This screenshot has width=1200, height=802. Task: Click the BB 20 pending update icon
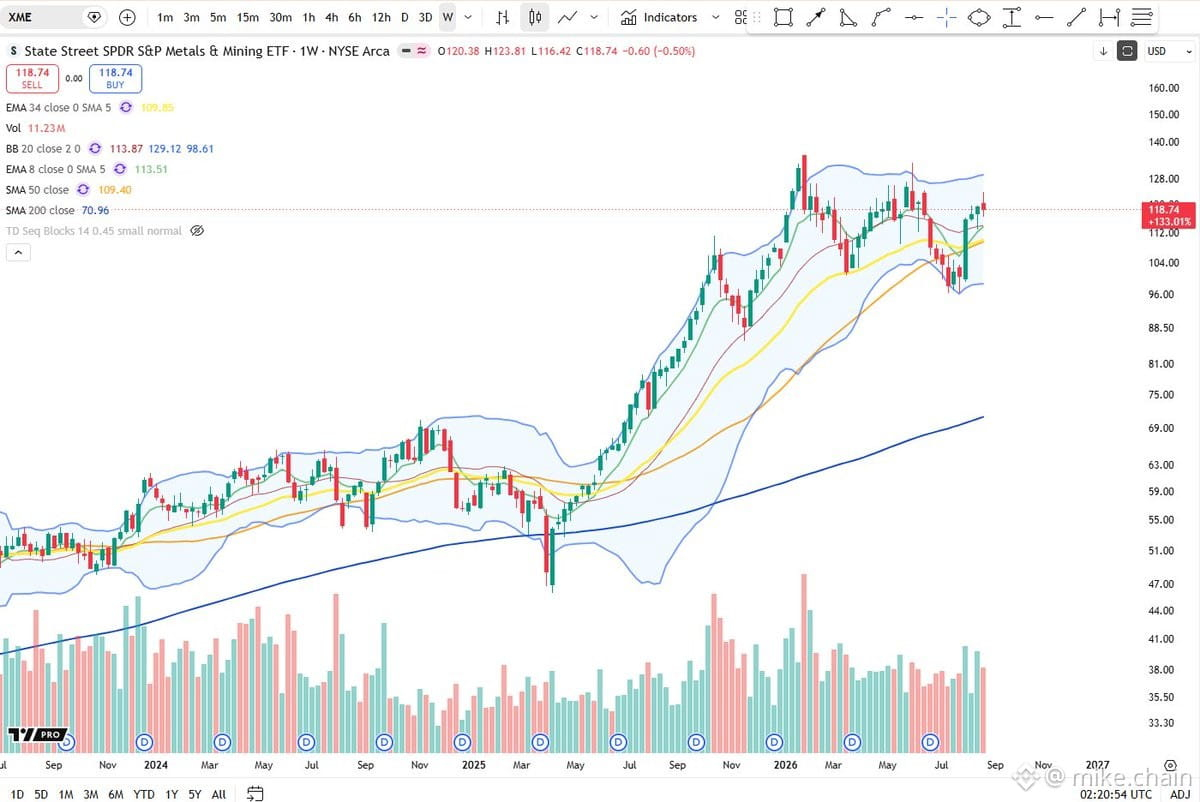pyautogui.click(x=95, y=148)
